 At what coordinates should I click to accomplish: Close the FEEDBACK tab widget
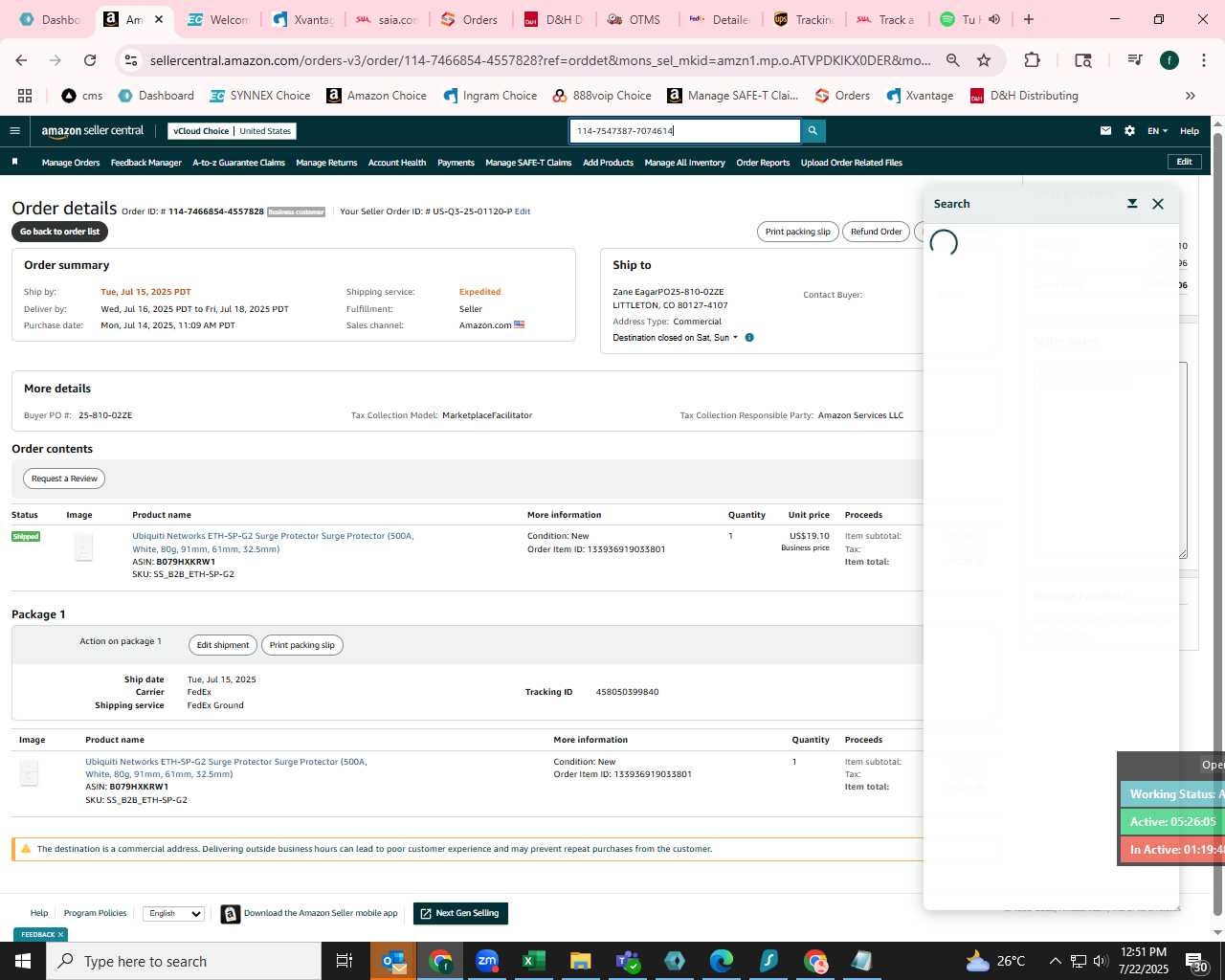[x=60, y=935]
